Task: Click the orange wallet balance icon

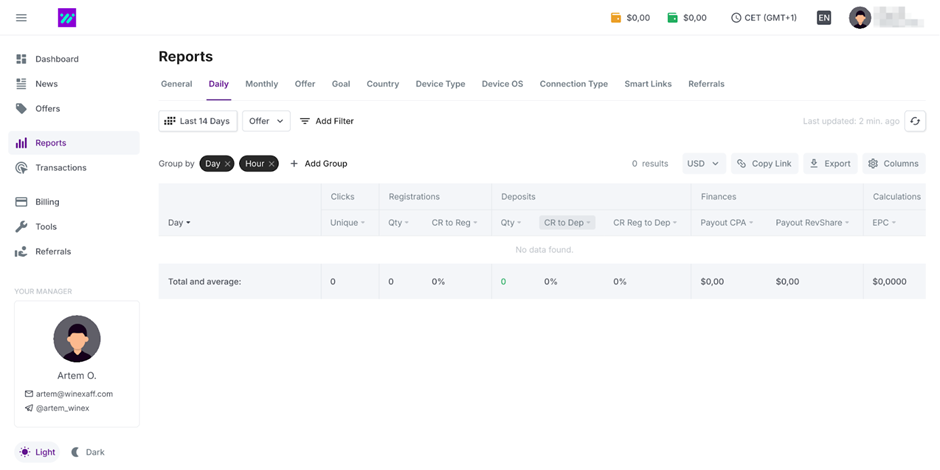Action: tap(616, 18)
